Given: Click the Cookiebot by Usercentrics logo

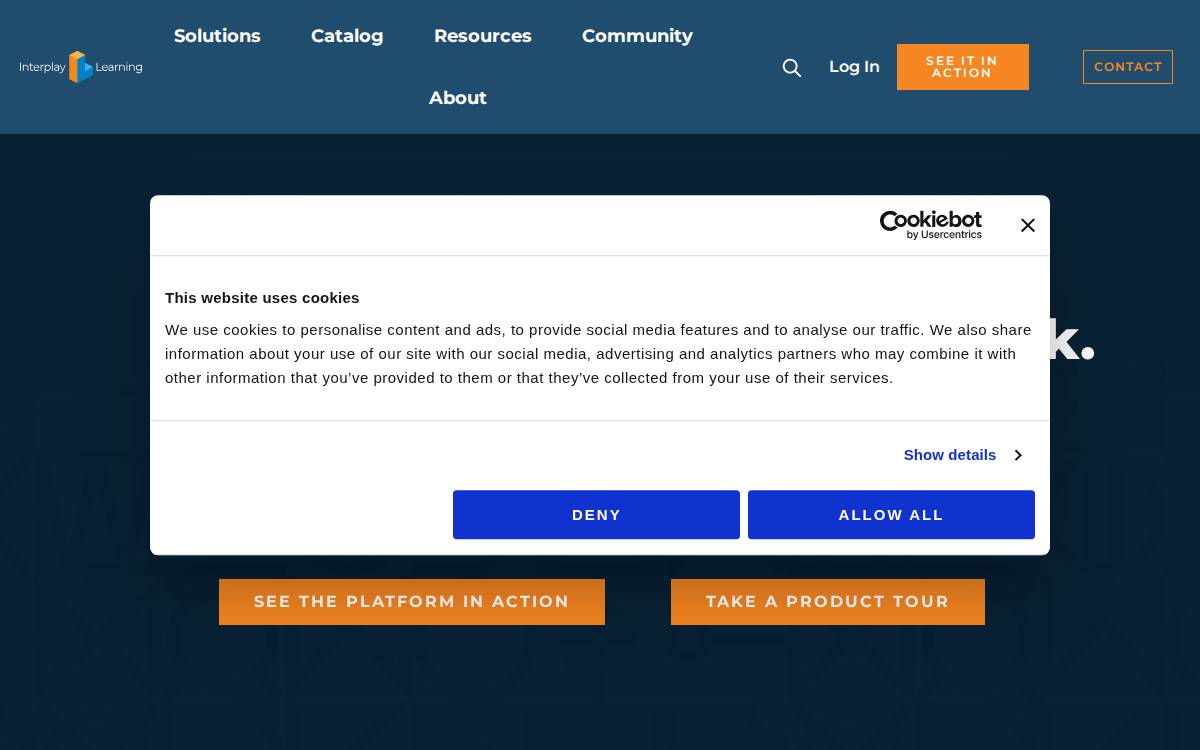Looking at the screenshot, I should (930, 225).
